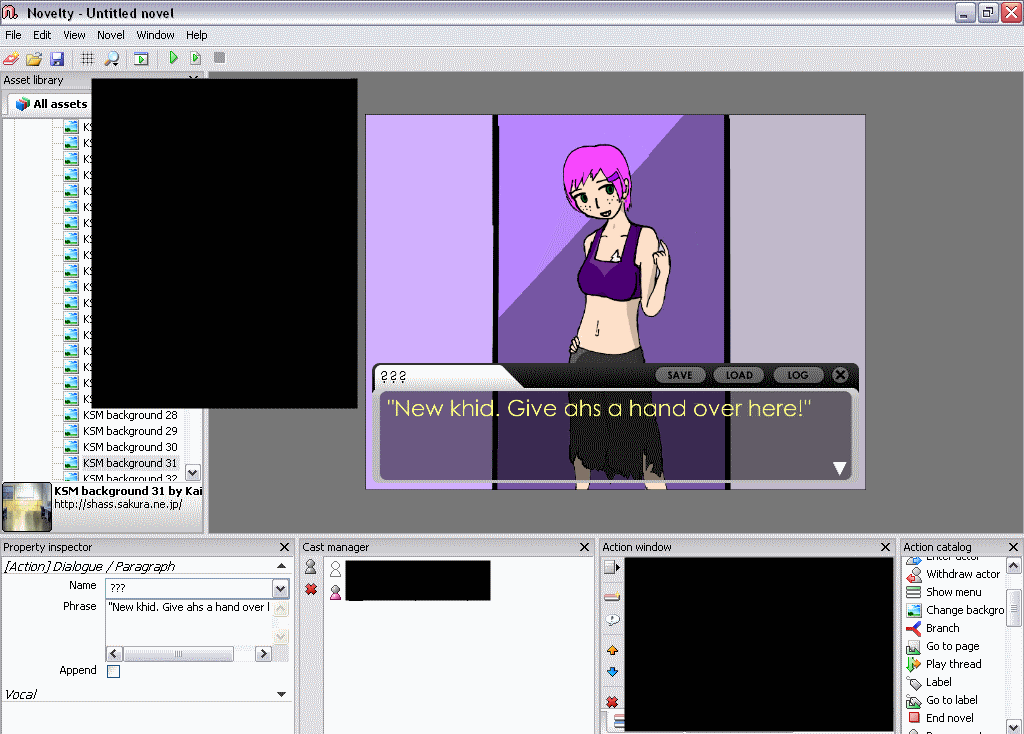Screen dimensions: 1024x734
Task: Click the New novel toolbar icon
Action: pyautogui.click(x=12, y=59)
